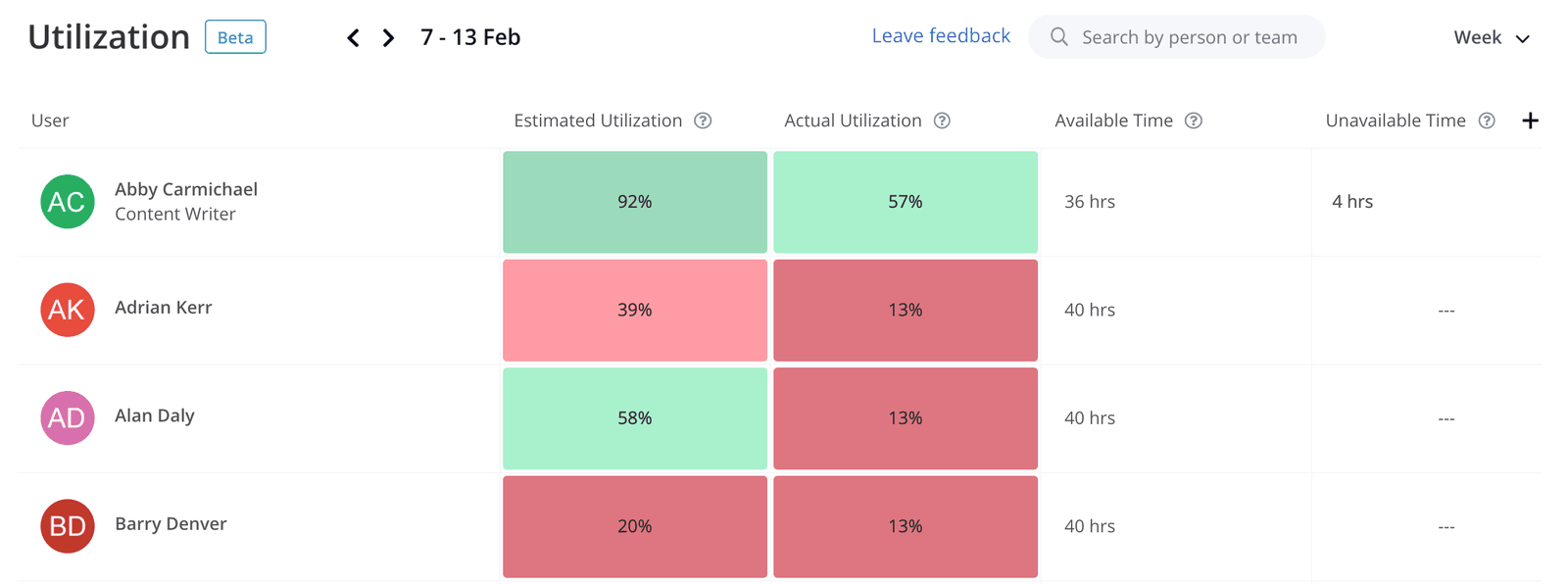
Task: Click the 7 - 13 Feb date range
Action: (x=470, y=37)
